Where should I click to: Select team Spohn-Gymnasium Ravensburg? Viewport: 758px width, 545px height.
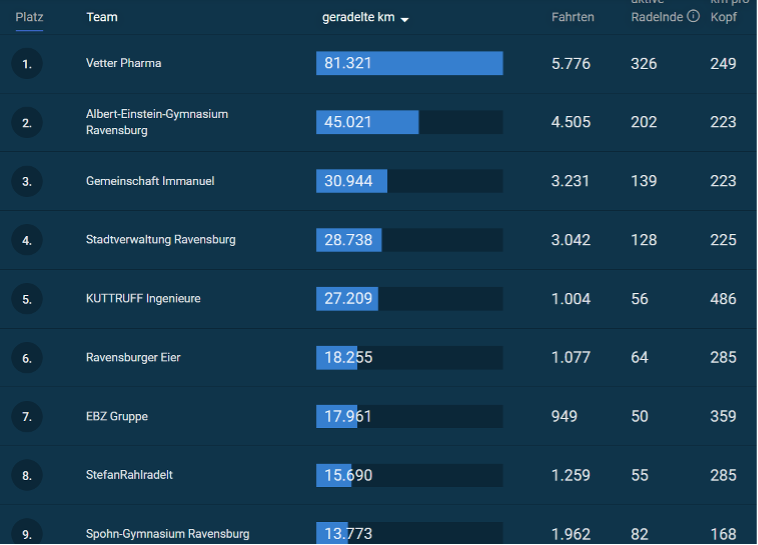[x=168, y=534]
